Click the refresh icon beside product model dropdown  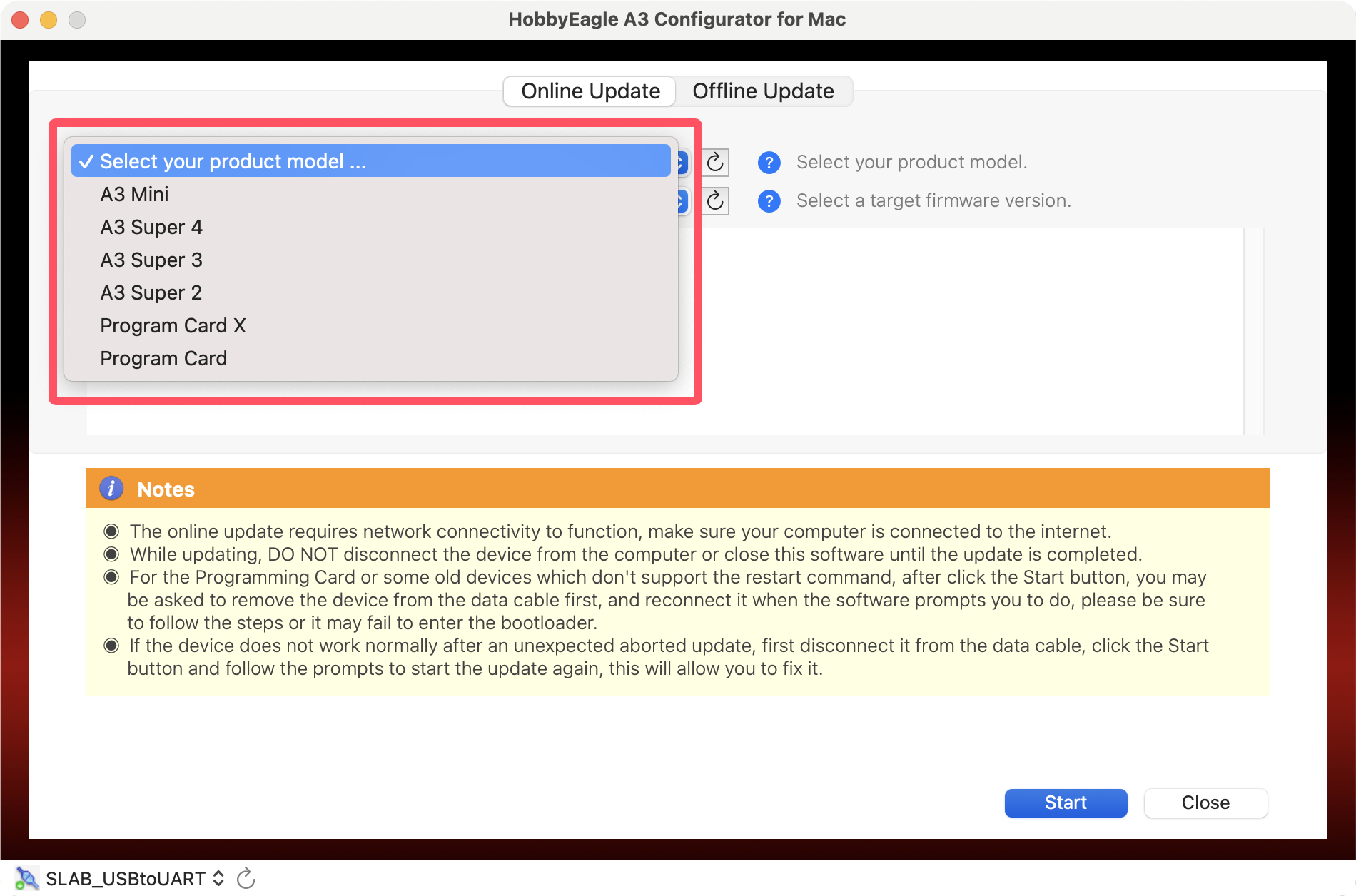tap(715, 163)
